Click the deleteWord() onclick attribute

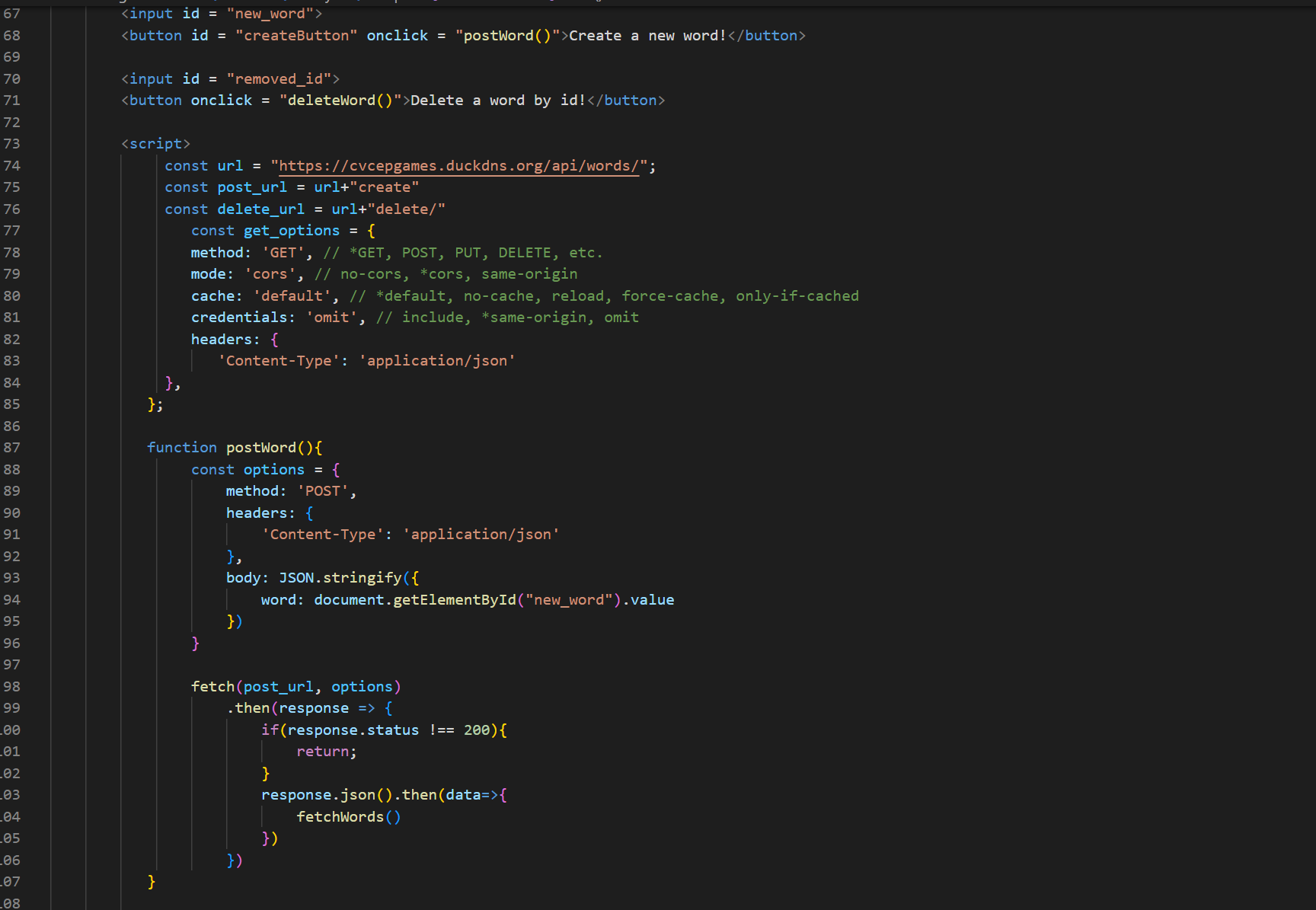click(340, 100)
